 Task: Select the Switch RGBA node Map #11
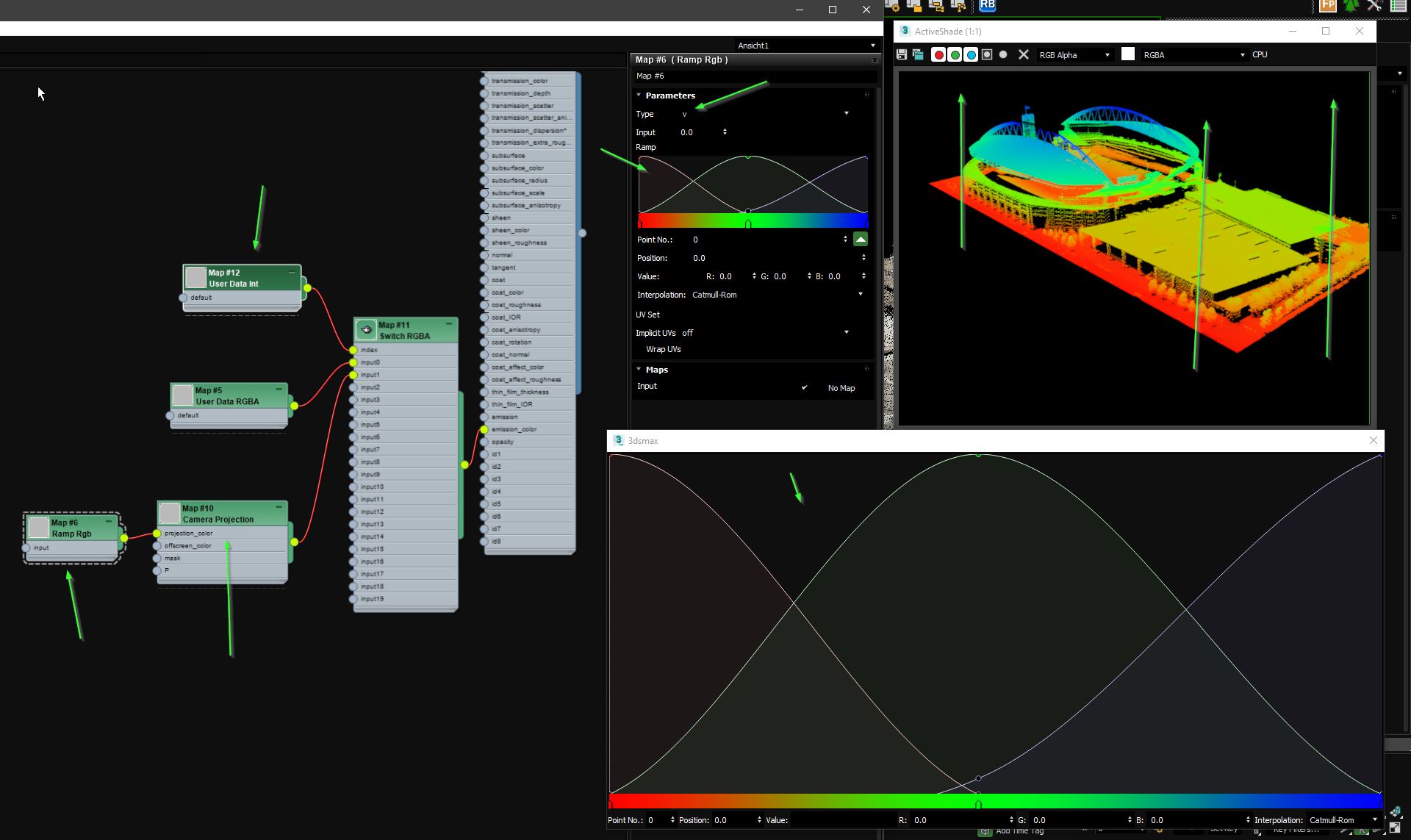[404, 330]
